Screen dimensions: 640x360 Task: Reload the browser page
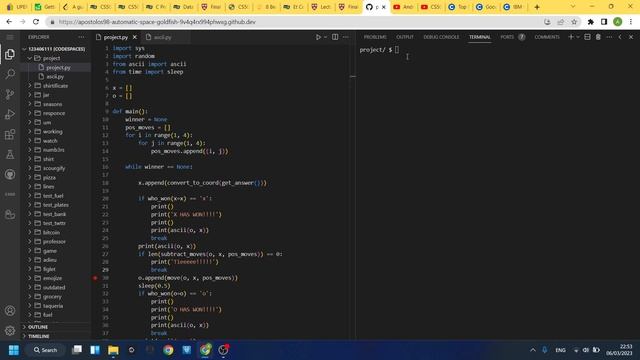(x=36, y=22)
